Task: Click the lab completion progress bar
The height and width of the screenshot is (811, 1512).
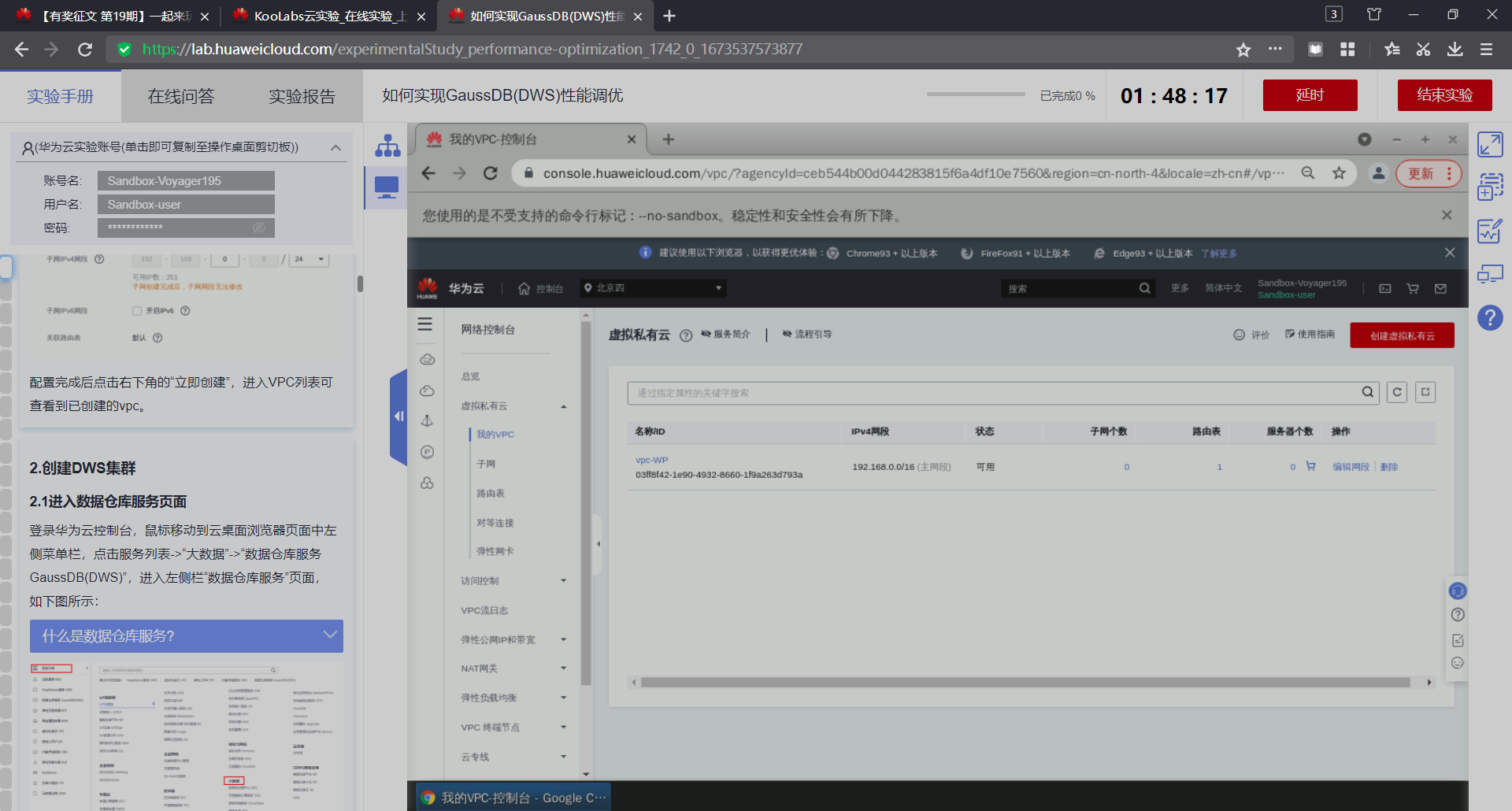Action: [x=976, y=94]
